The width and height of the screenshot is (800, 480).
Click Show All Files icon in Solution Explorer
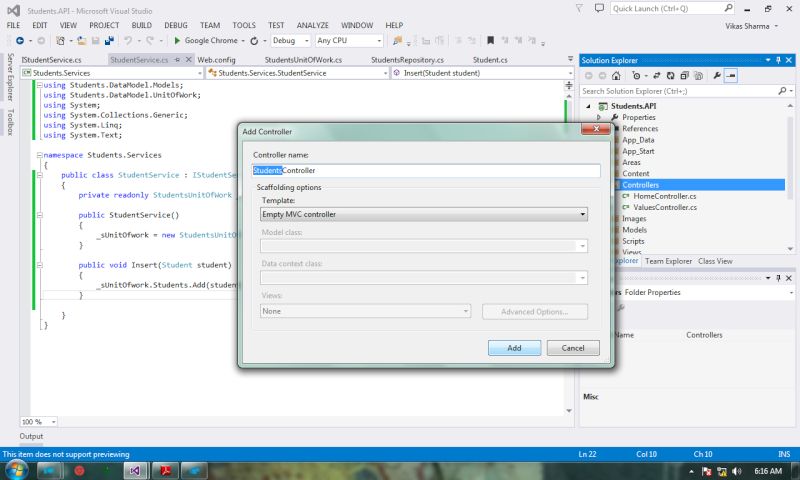pyautogui.click(x=698, y=75)
